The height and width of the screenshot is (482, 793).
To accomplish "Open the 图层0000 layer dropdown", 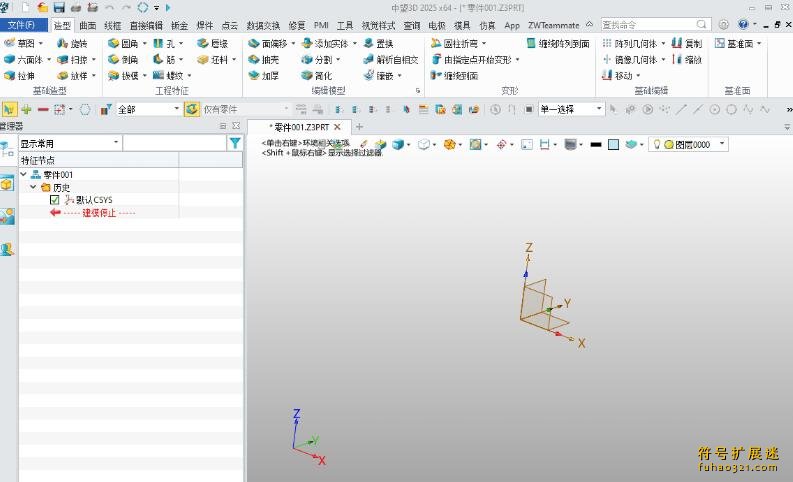I will coord(722,144).
